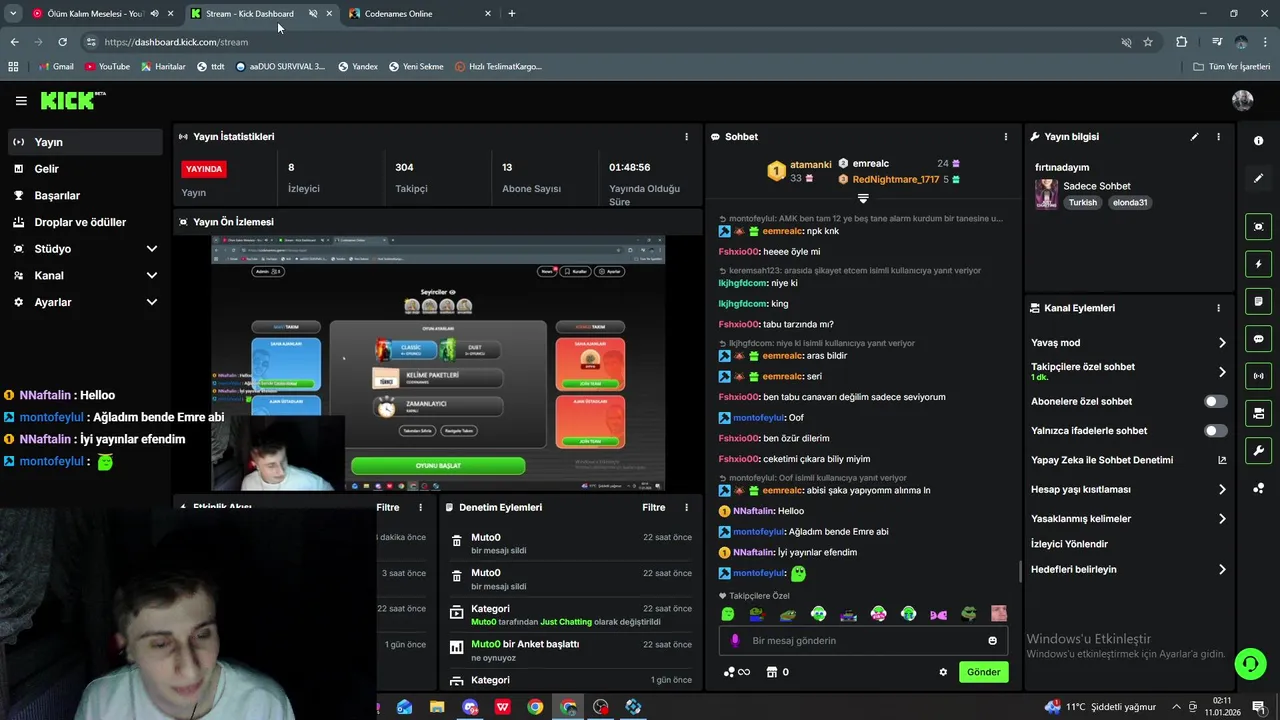Edit stream info using pencil in Yayın bilgisi

click(x=1194, y=136)
